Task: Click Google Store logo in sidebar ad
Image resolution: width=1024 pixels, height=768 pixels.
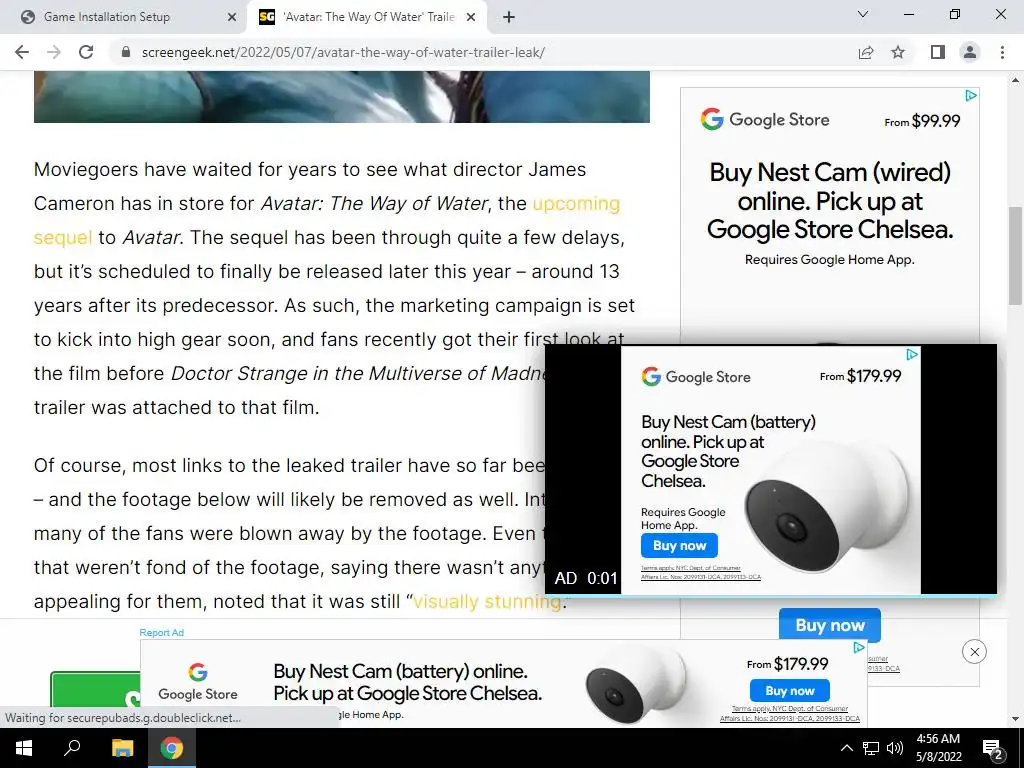Action: (x=765, y=120)
